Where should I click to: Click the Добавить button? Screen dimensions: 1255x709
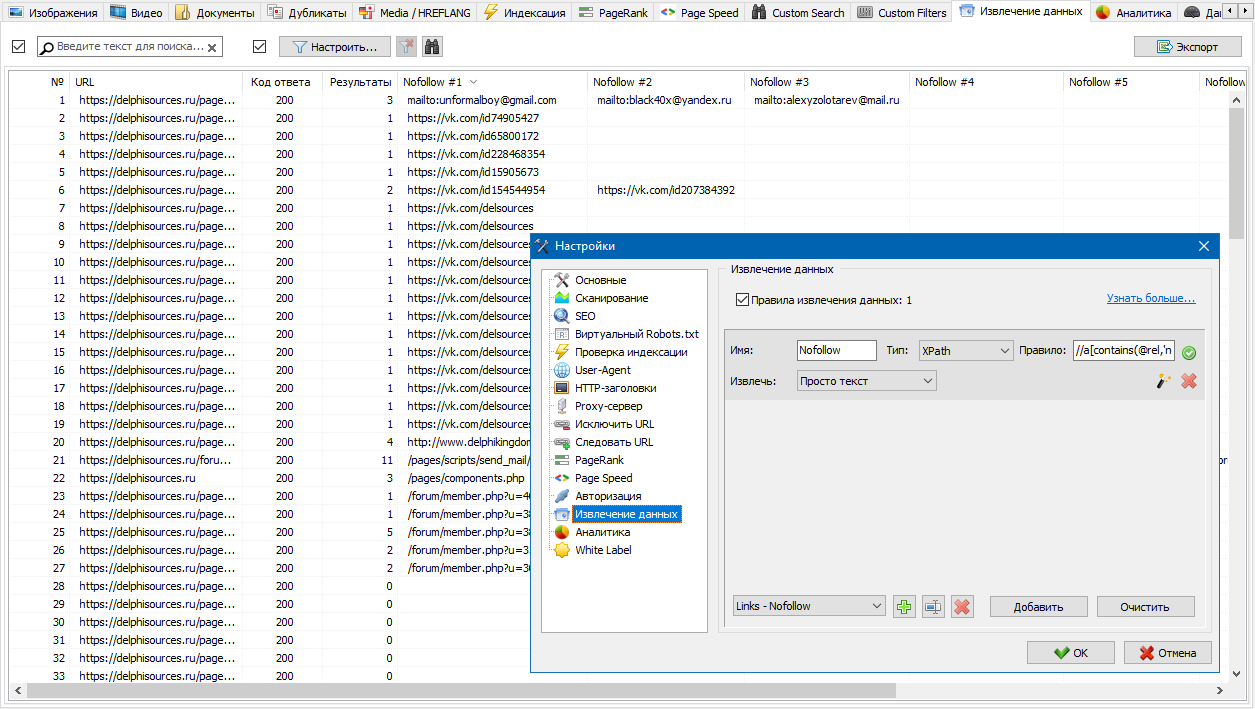(x=1038, y=607)
